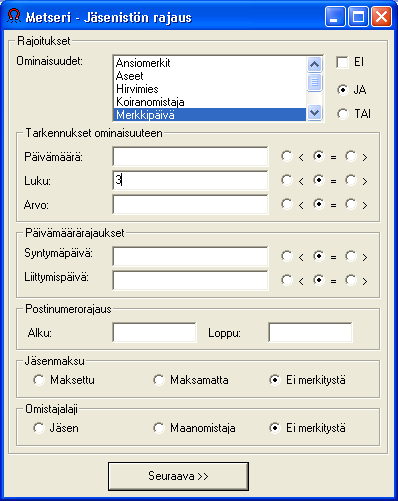Minimize the Metseri window
398x501 pixels.
[x=335, y=16]
